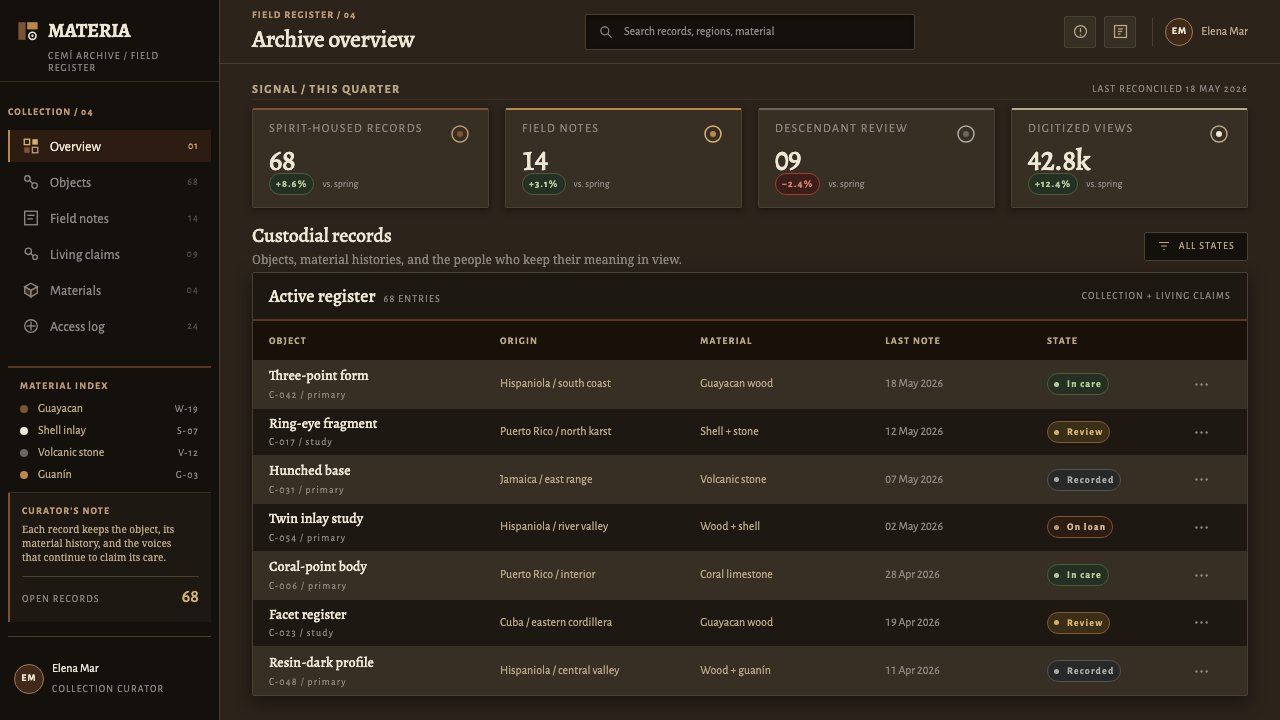Open the Three-point form record

319,376
